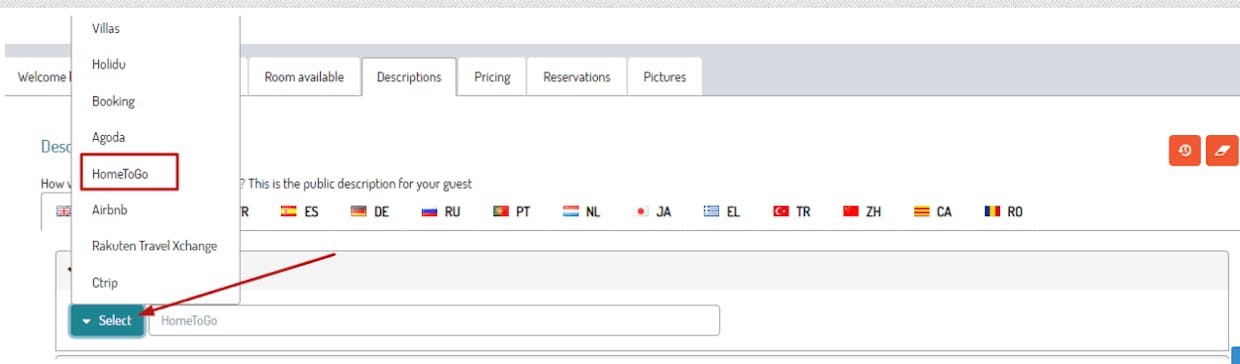1240x364 pixels.
Task: Click the orange eraser icon button
Action: coord(1222,150)
